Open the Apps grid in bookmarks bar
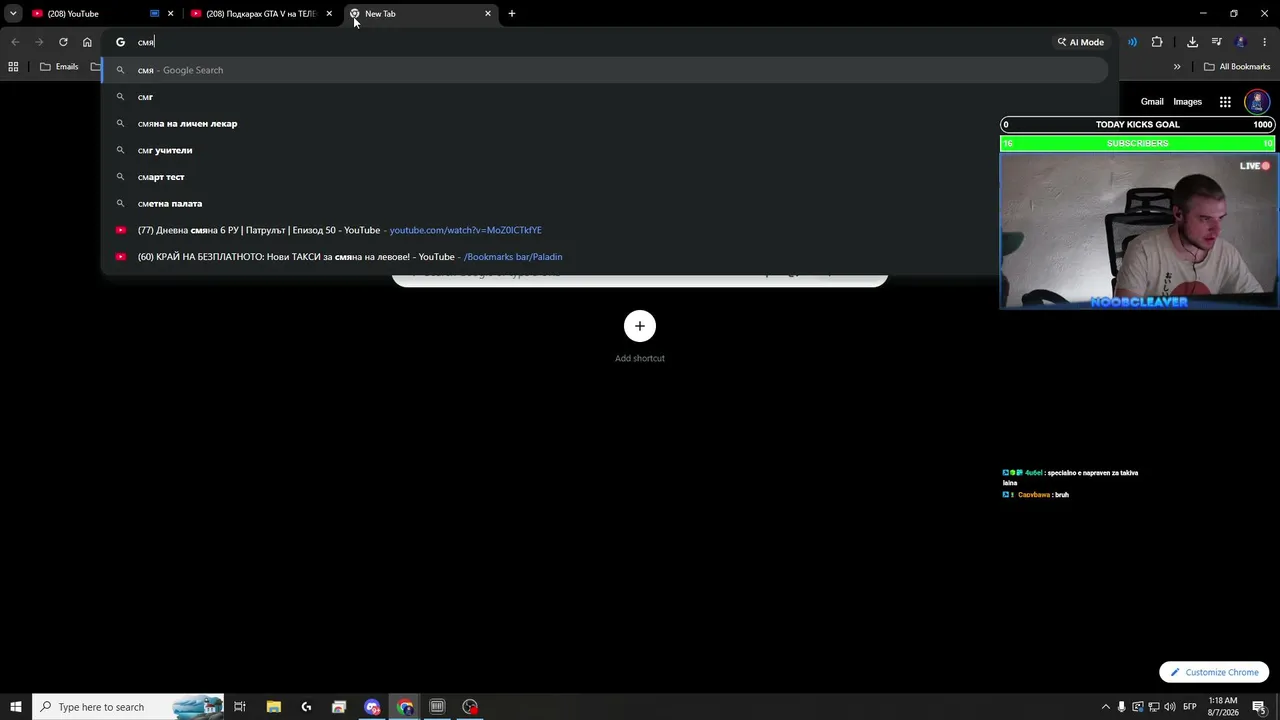Image resolution: width=1280 pixels, height=720 pixels. point(13,67)
